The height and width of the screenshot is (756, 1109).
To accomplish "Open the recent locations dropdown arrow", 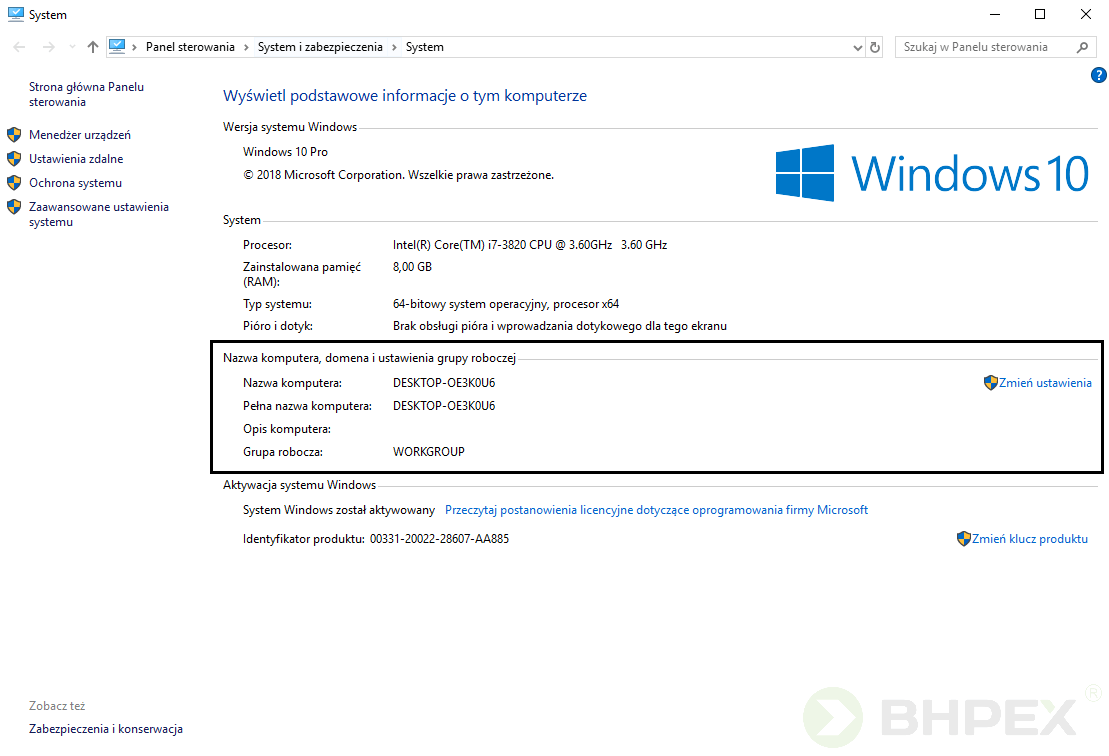I will coord(71,47).
